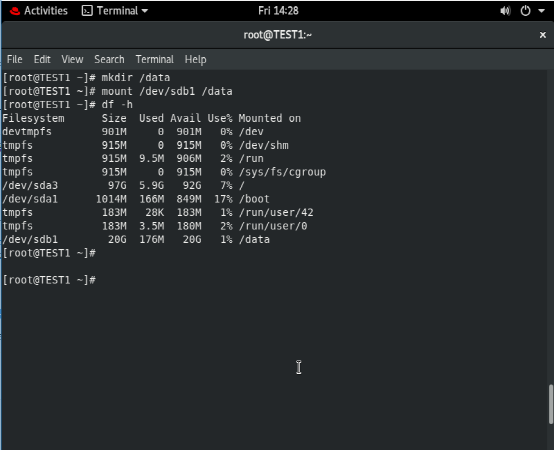
Task: Open the Edit menu
Action: click(42, 59)
